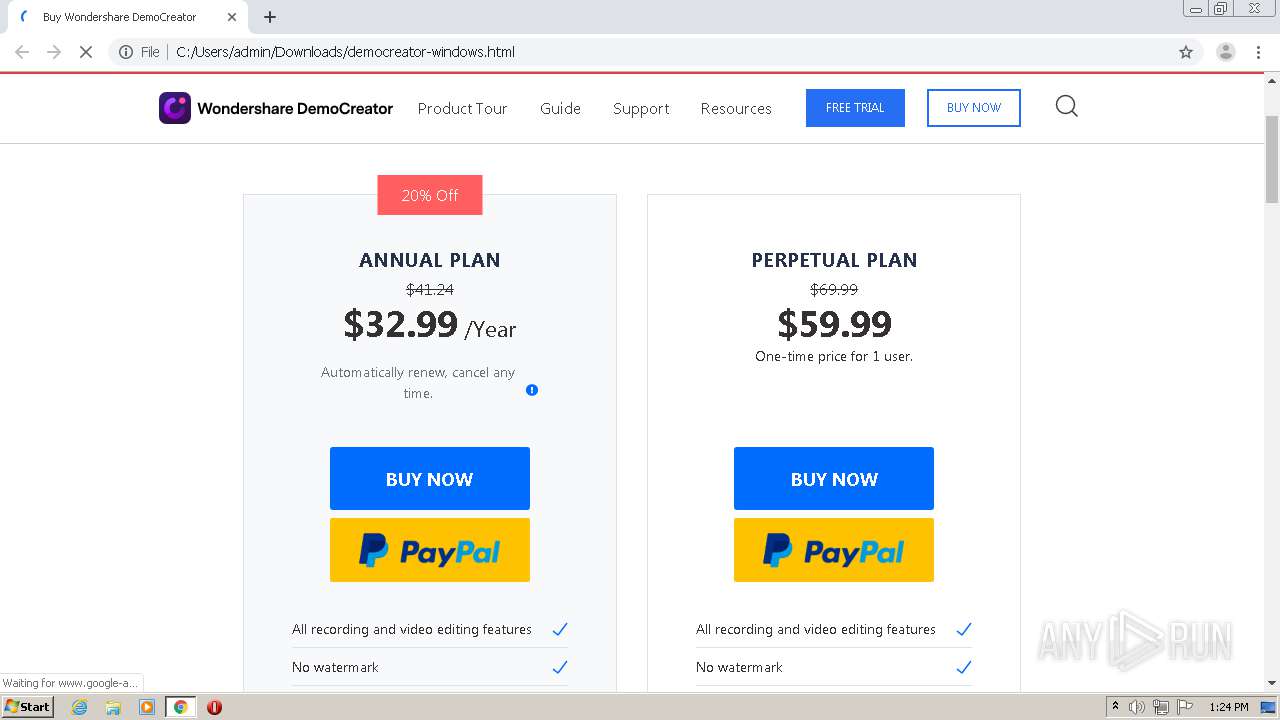
Task: Click the Wondershare DemoCreator logo icon
Action: (175, 108)
